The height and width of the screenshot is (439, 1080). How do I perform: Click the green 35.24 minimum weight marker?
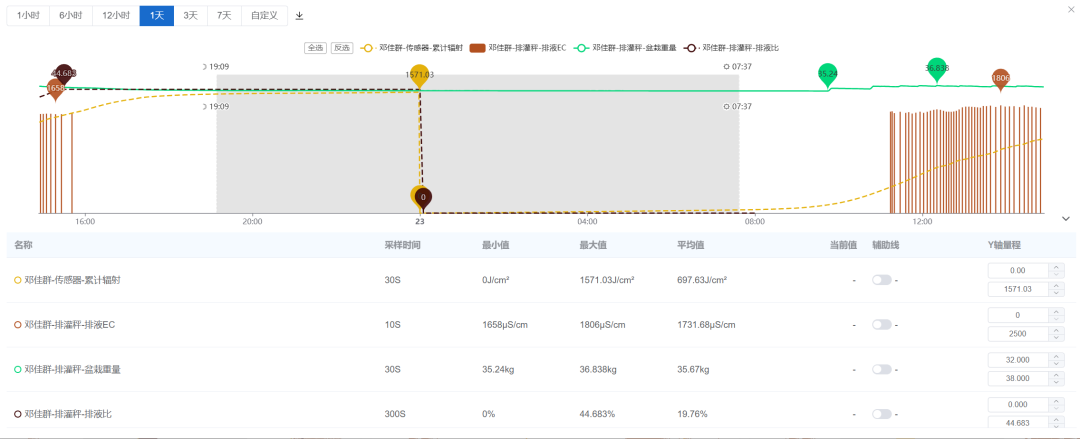827,74
